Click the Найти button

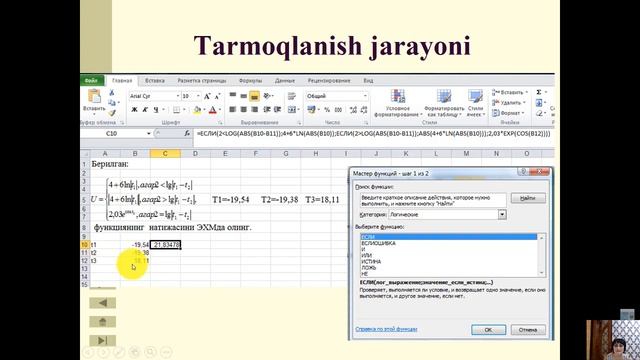(528, 198)
